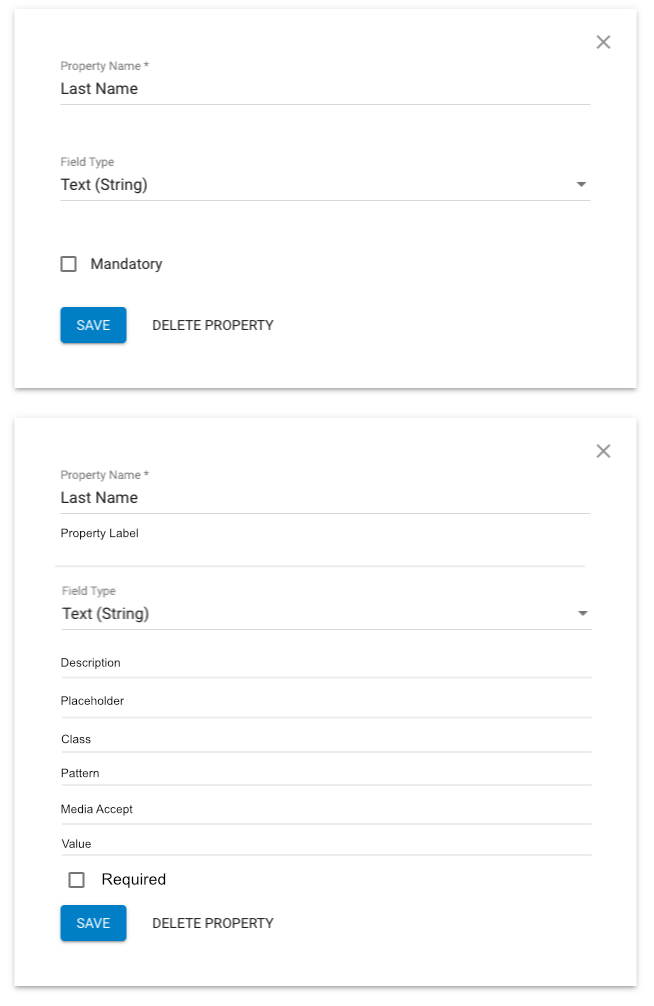Save the bottom property card
The height and width of the screenshot is (1006, 654).
93,923
